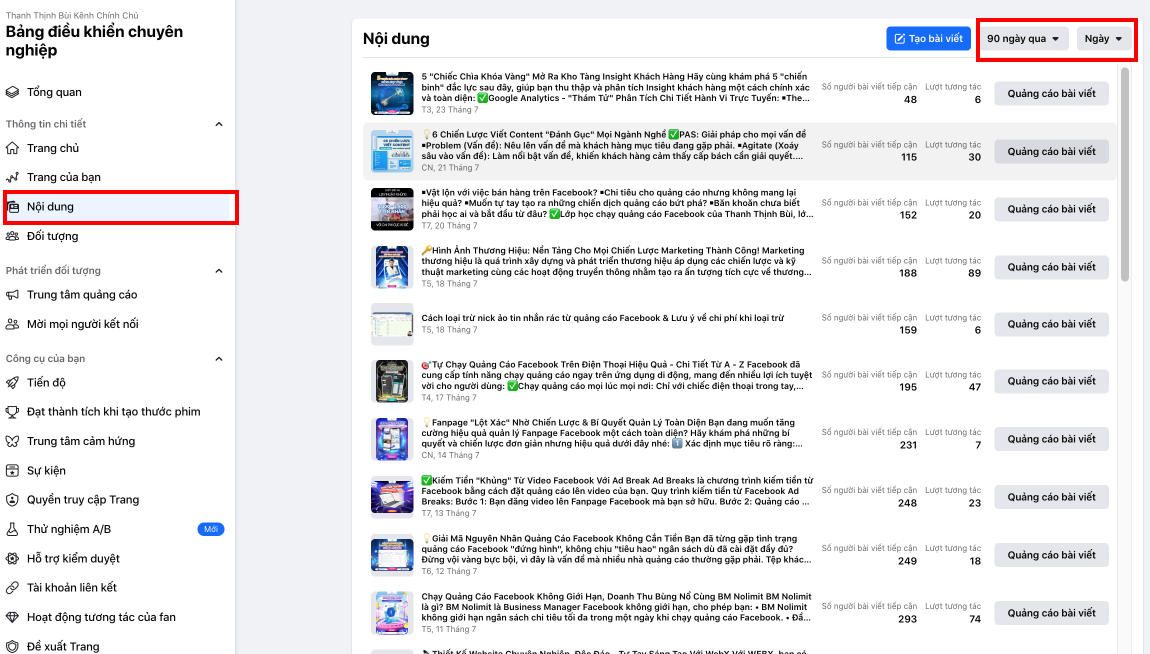Open Thử nghiệm A/B in the sidebar
The image size is (1150, 654).
(117, 529)
